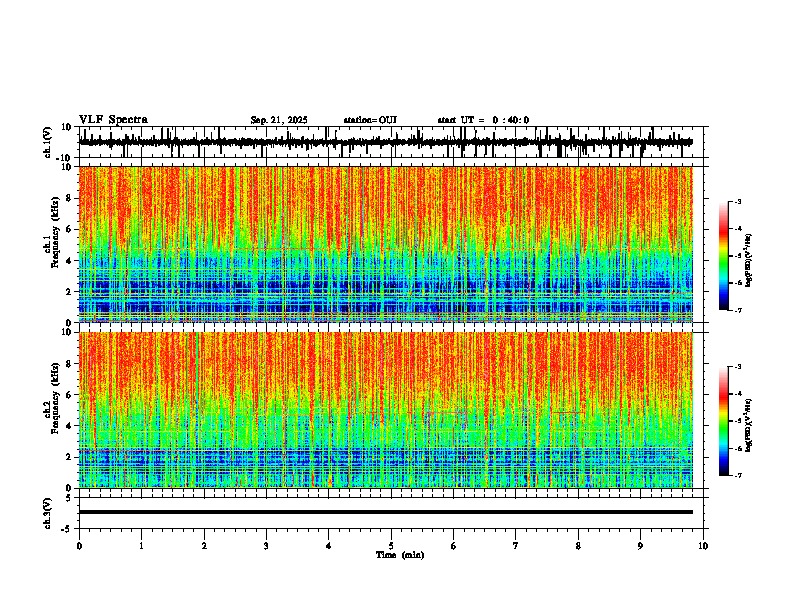Click the ch.2 spectrogram color scale bar
Viewport: 792px width, 612px height.
coord(724,421)
